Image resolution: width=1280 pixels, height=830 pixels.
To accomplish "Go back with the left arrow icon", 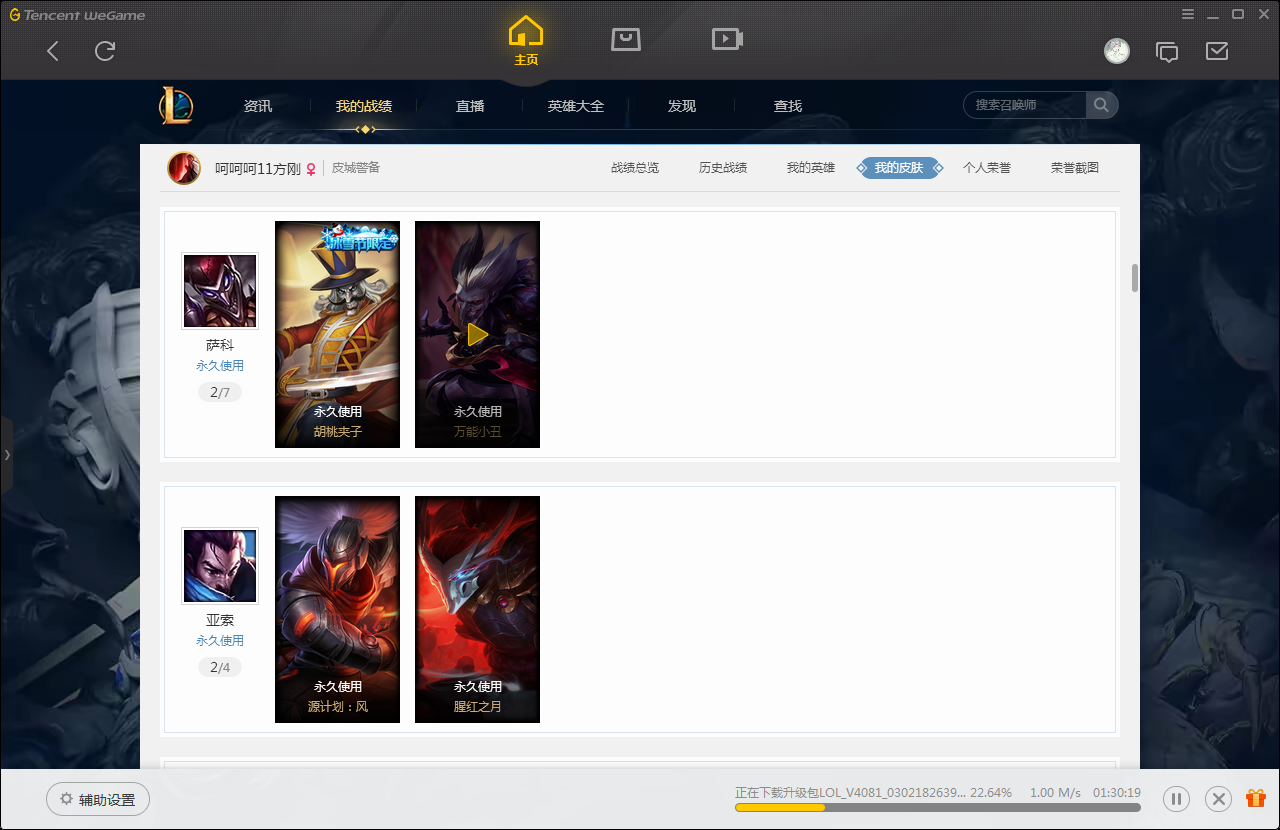I will coord(53,51).
